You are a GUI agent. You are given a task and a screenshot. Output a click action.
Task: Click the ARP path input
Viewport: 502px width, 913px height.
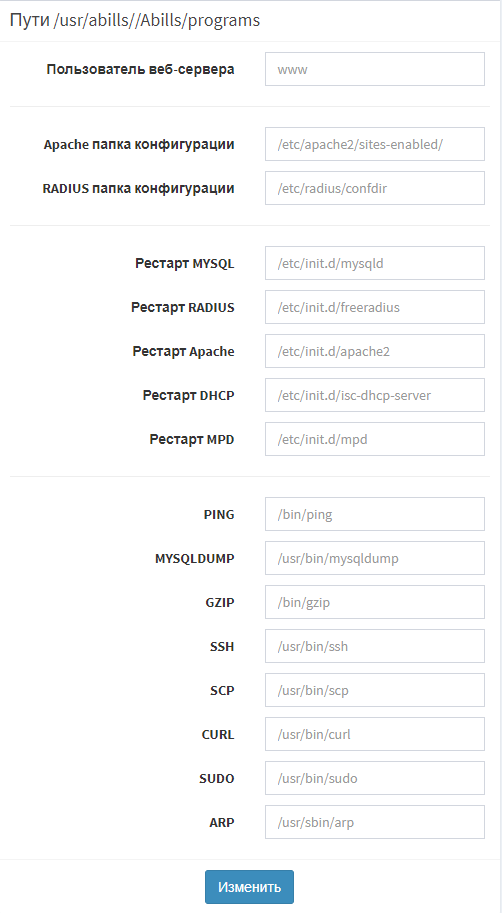374,822
